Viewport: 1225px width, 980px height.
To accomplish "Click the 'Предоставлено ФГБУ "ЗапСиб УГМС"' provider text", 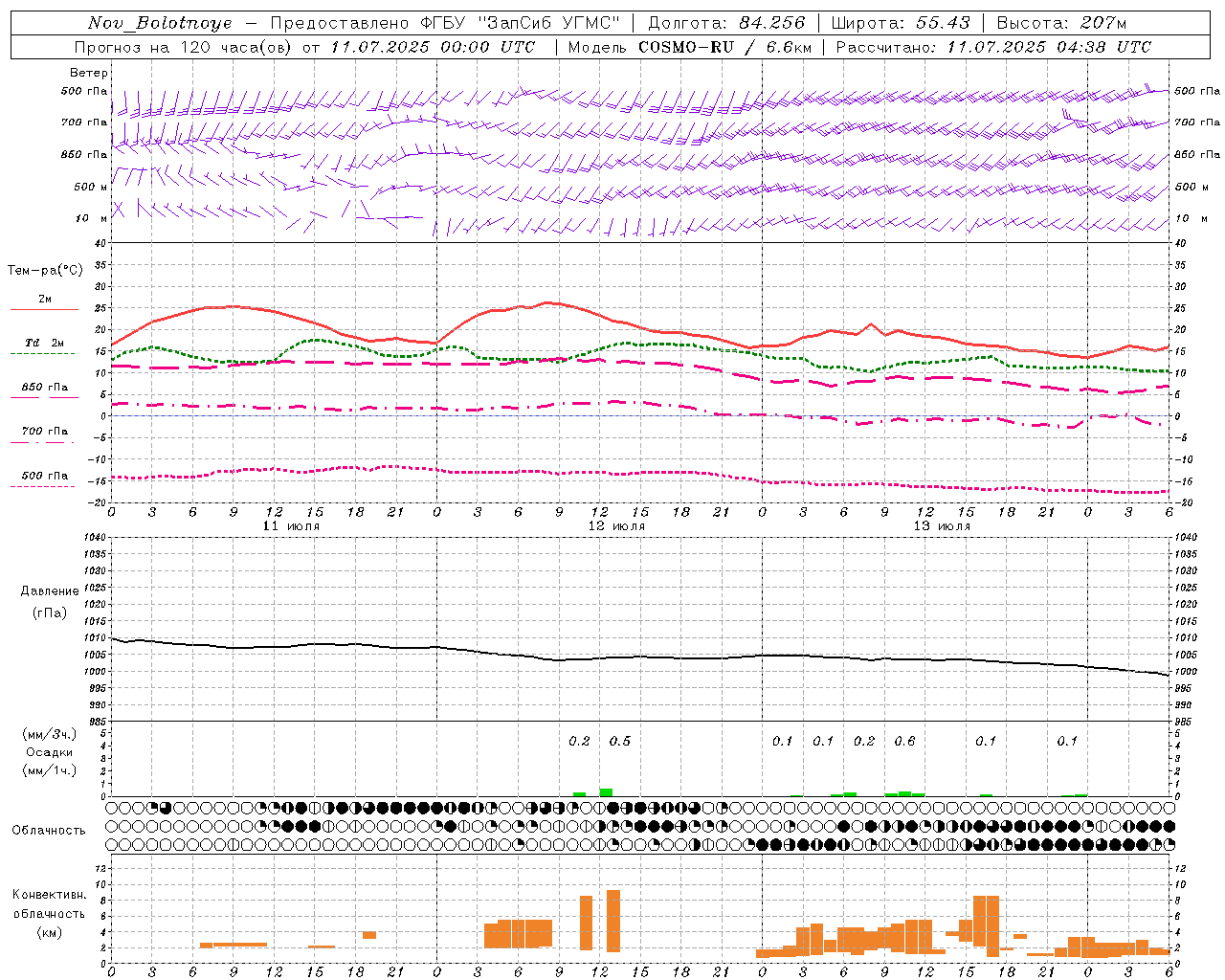I will click(445, 23).
